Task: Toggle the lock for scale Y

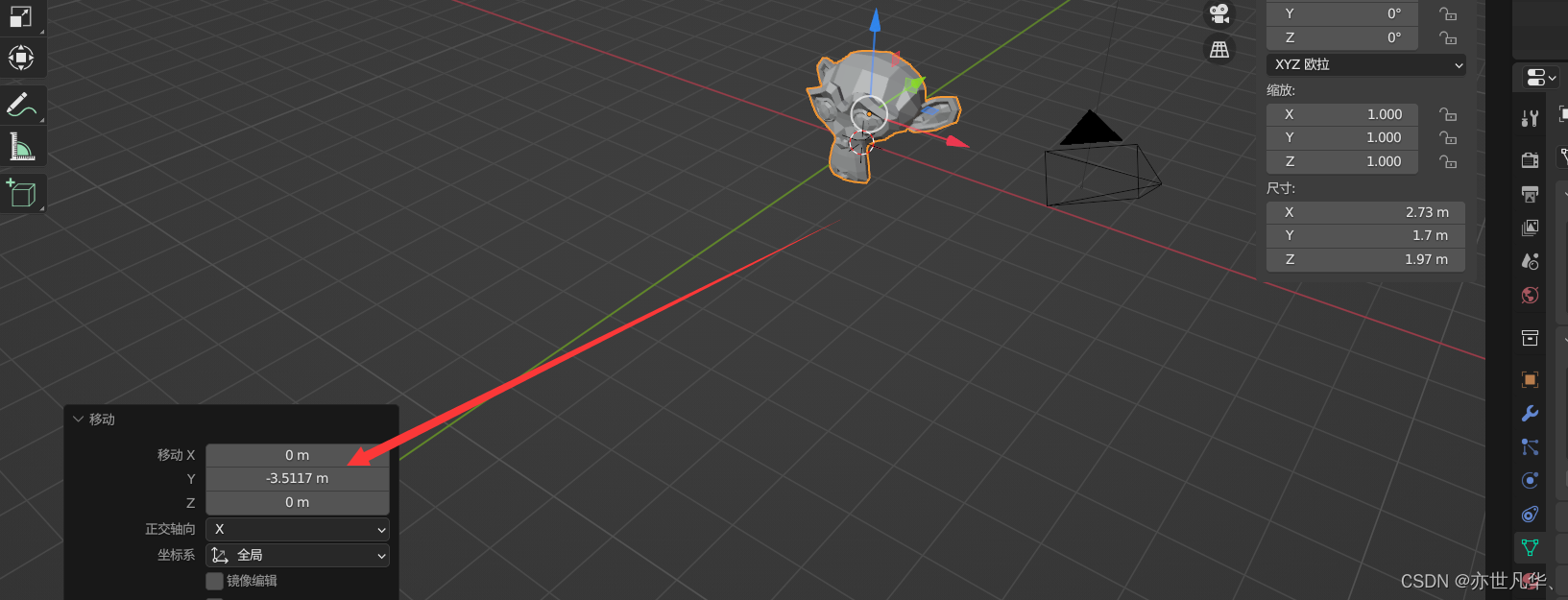Action: pos(1448,137)
